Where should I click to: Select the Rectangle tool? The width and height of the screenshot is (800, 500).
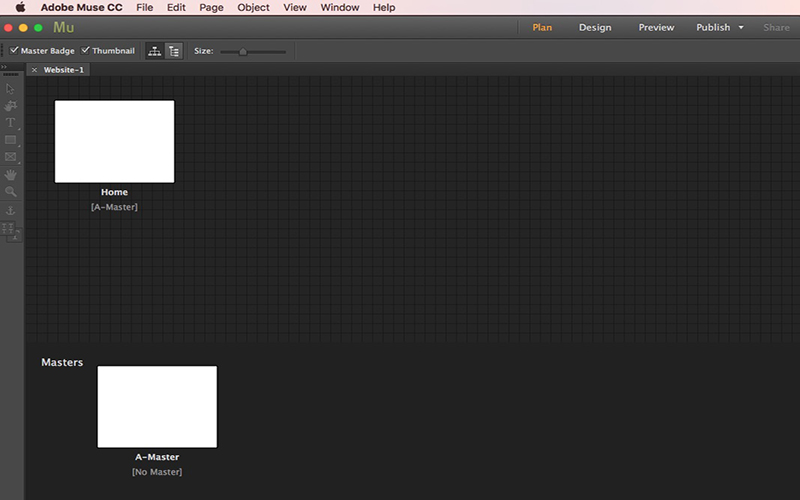[x=10, y=140]
